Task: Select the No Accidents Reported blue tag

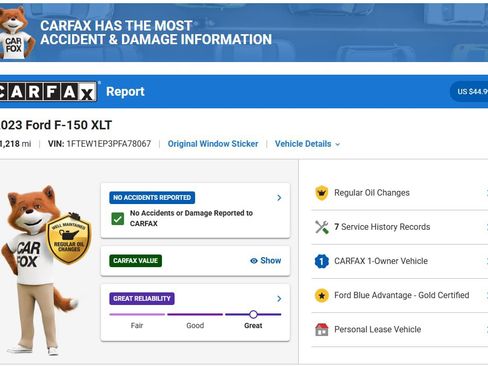Action: pyautogui.click(x=152, y=198)
